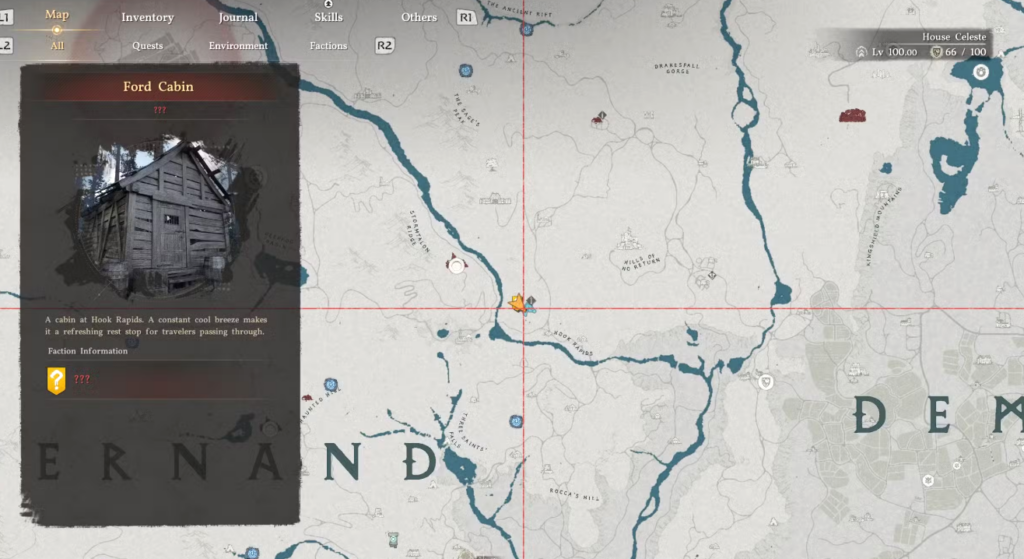This screenshot has height=559, width=1024.
Task: Open the Skills tab
Action: click(x=328, y=17)
